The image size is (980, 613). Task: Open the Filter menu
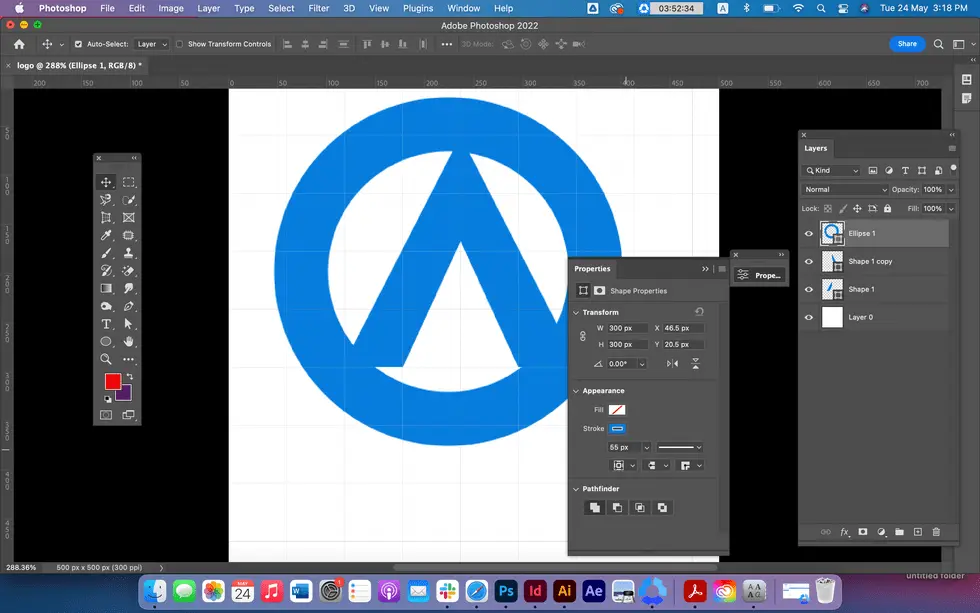pos(319,8)
